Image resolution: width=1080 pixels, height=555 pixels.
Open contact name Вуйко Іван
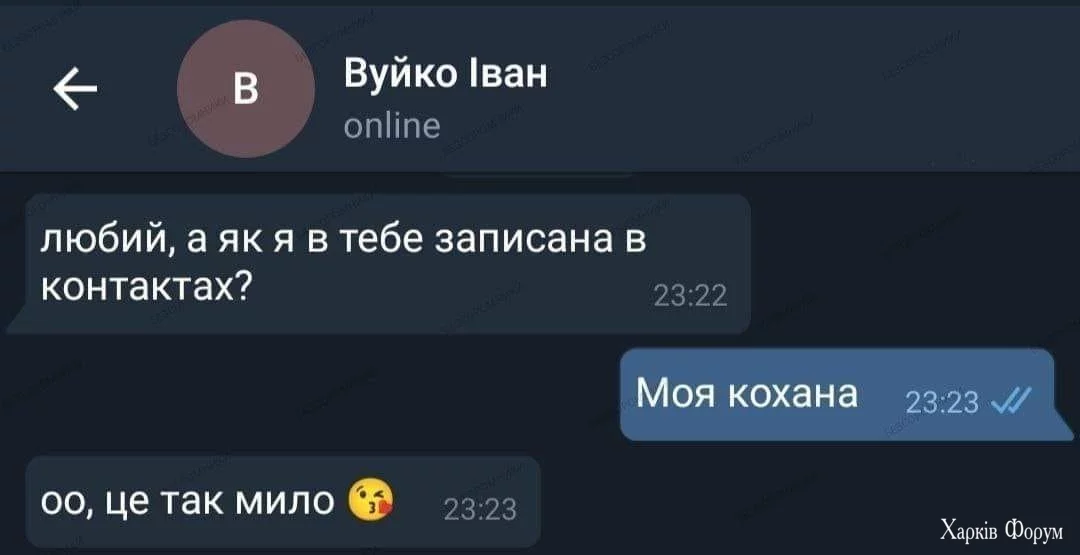point(445,75)
